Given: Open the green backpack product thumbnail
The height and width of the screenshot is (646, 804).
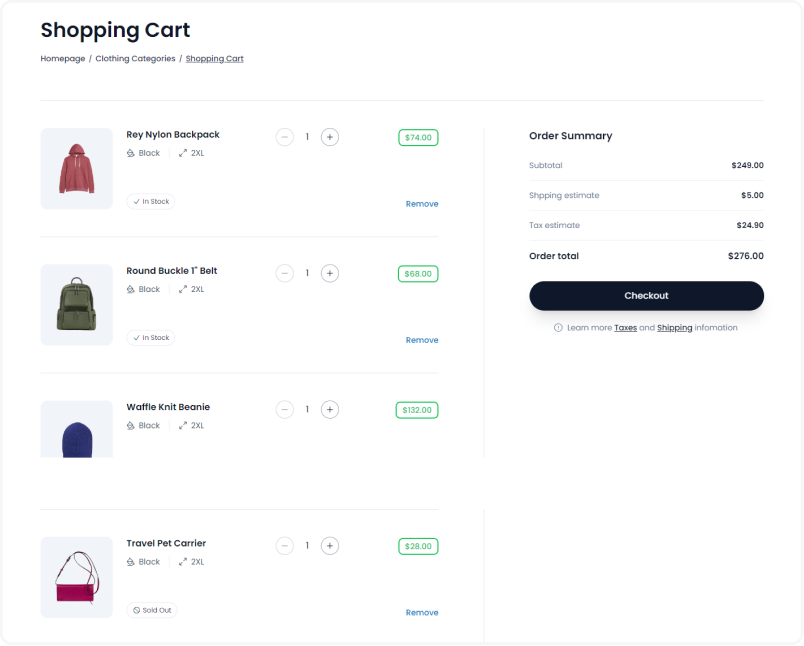Looking at the screenshot, I should (x=77, y=305).
